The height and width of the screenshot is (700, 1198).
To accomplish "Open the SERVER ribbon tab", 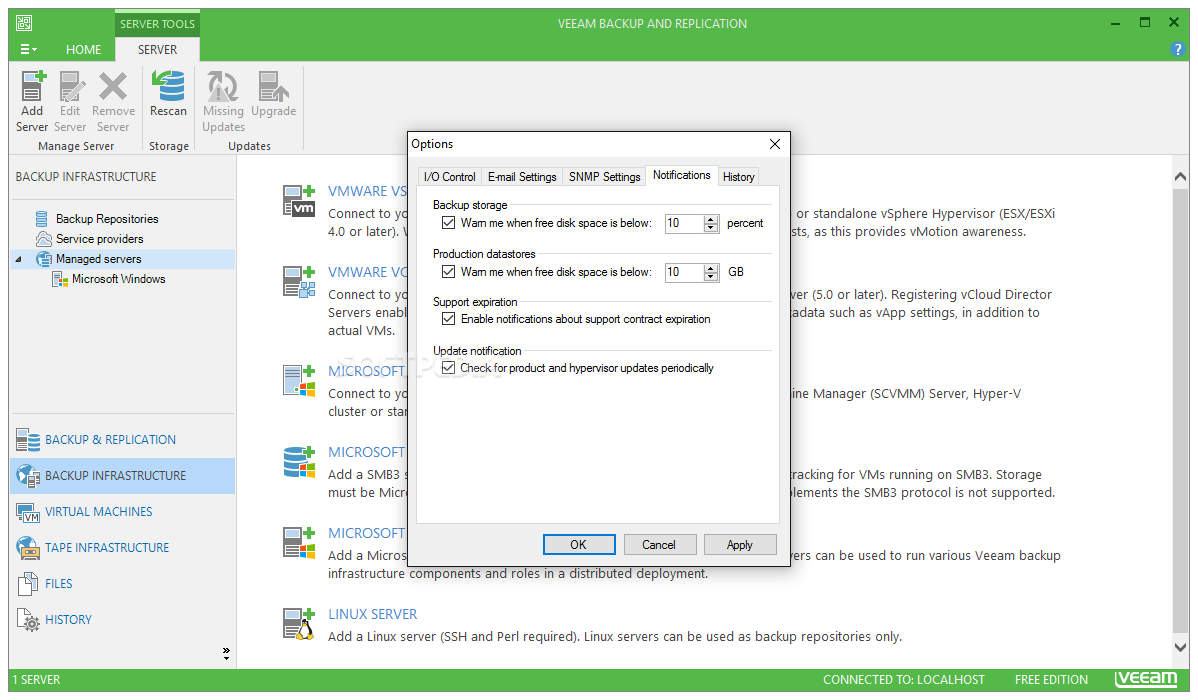I will click(x=157, y=49).
